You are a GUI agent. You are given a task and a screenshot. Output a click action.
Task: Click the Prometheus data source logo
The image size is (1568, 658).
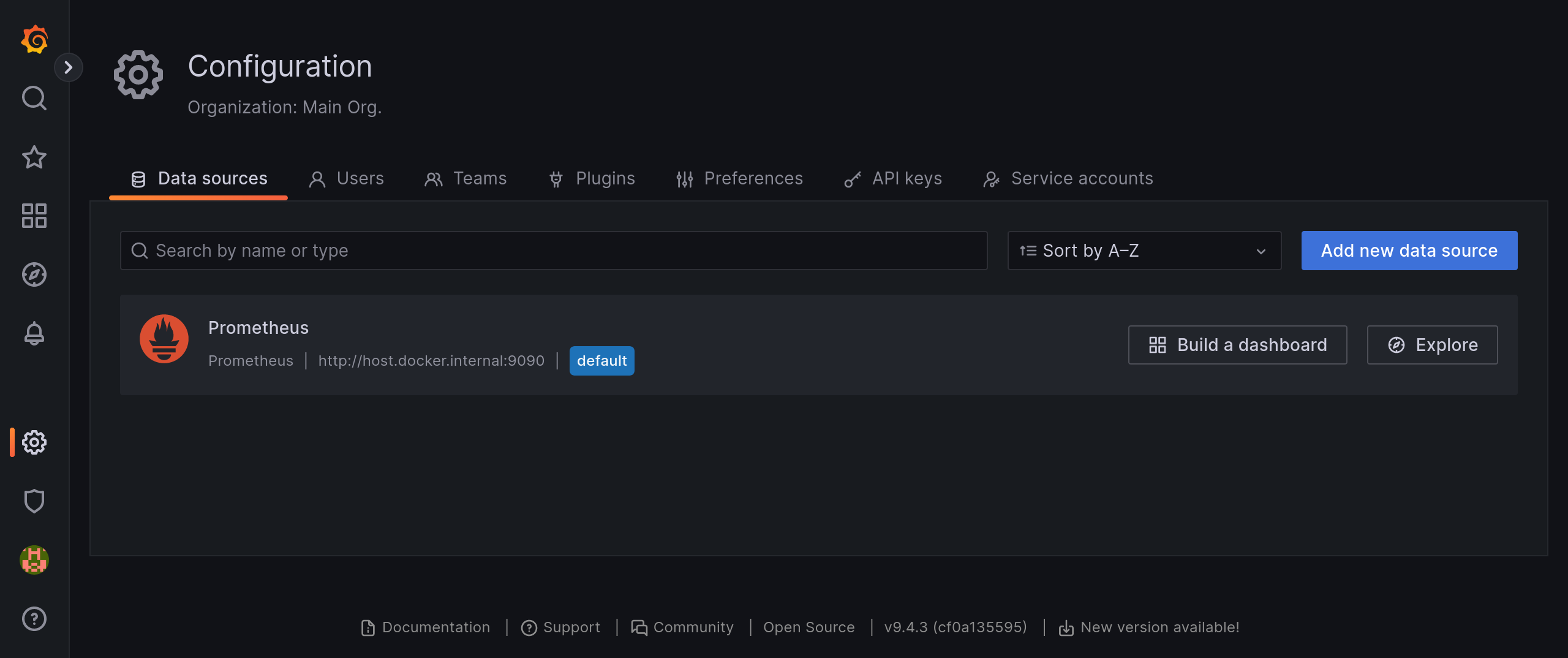click(165, 339)
